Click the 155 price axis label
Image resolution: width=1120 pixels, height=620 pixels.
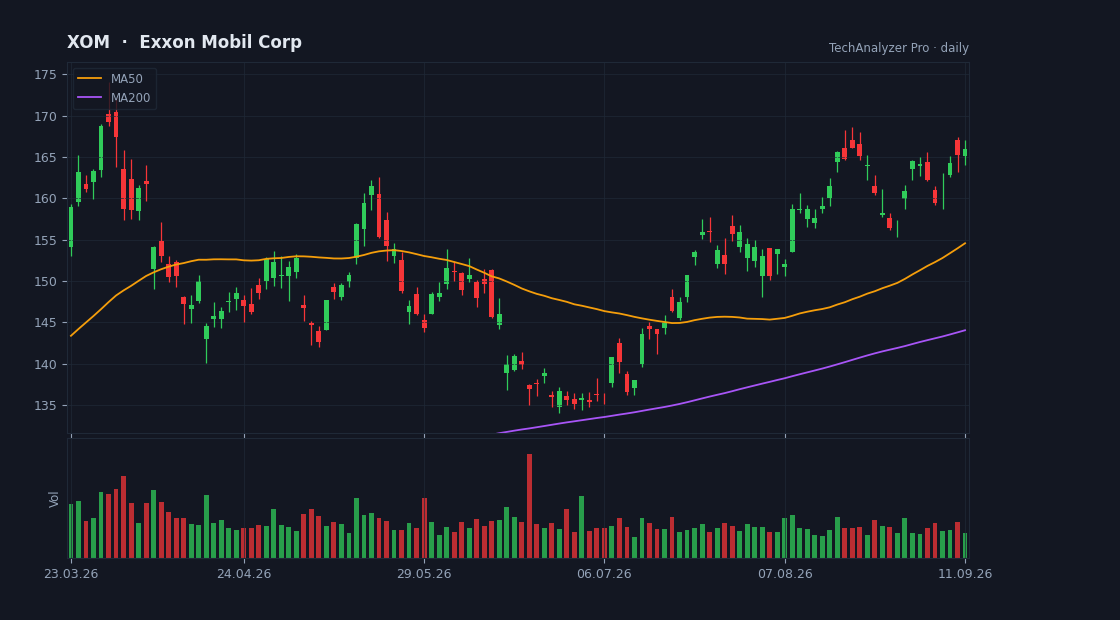[x=45, y=240]
